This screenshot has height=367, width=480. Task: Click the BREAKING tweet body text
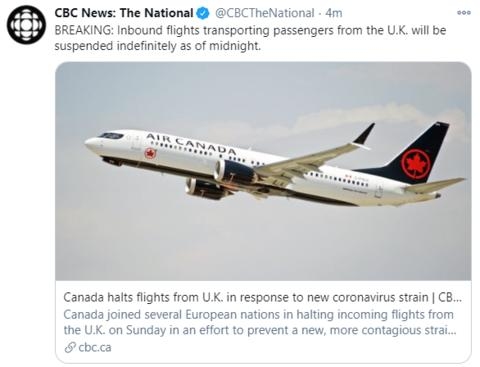(x=250, y=38)
